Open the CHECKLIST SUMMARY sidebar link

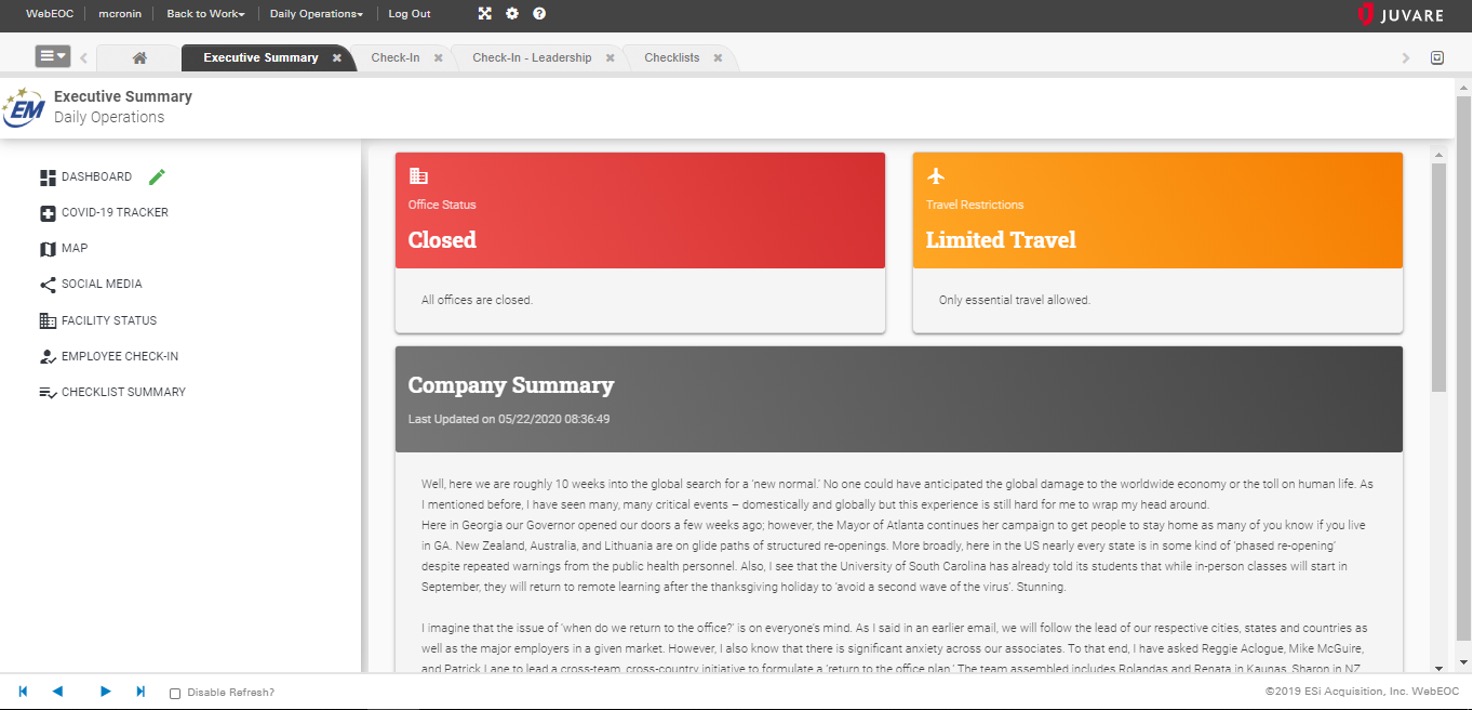124,392
